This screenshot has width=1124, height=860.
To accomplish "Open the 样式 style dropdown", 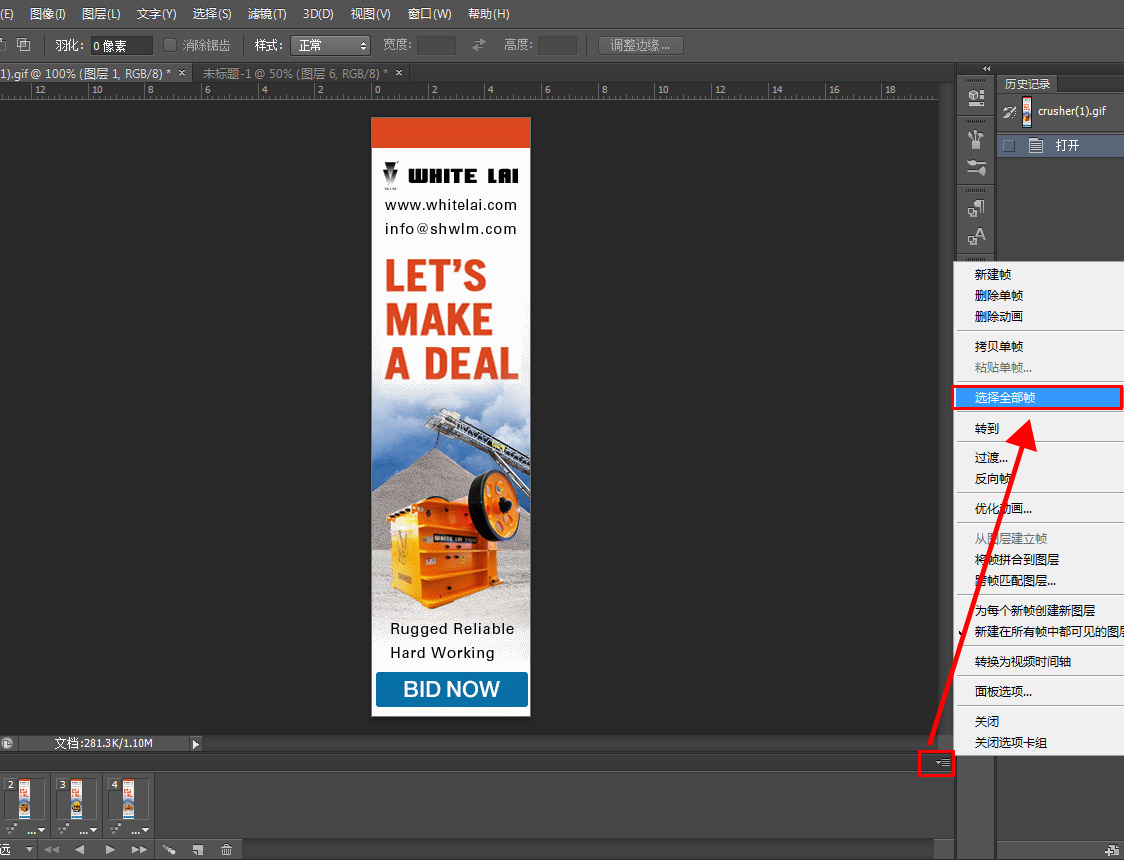I will click(x=330, y=46).
